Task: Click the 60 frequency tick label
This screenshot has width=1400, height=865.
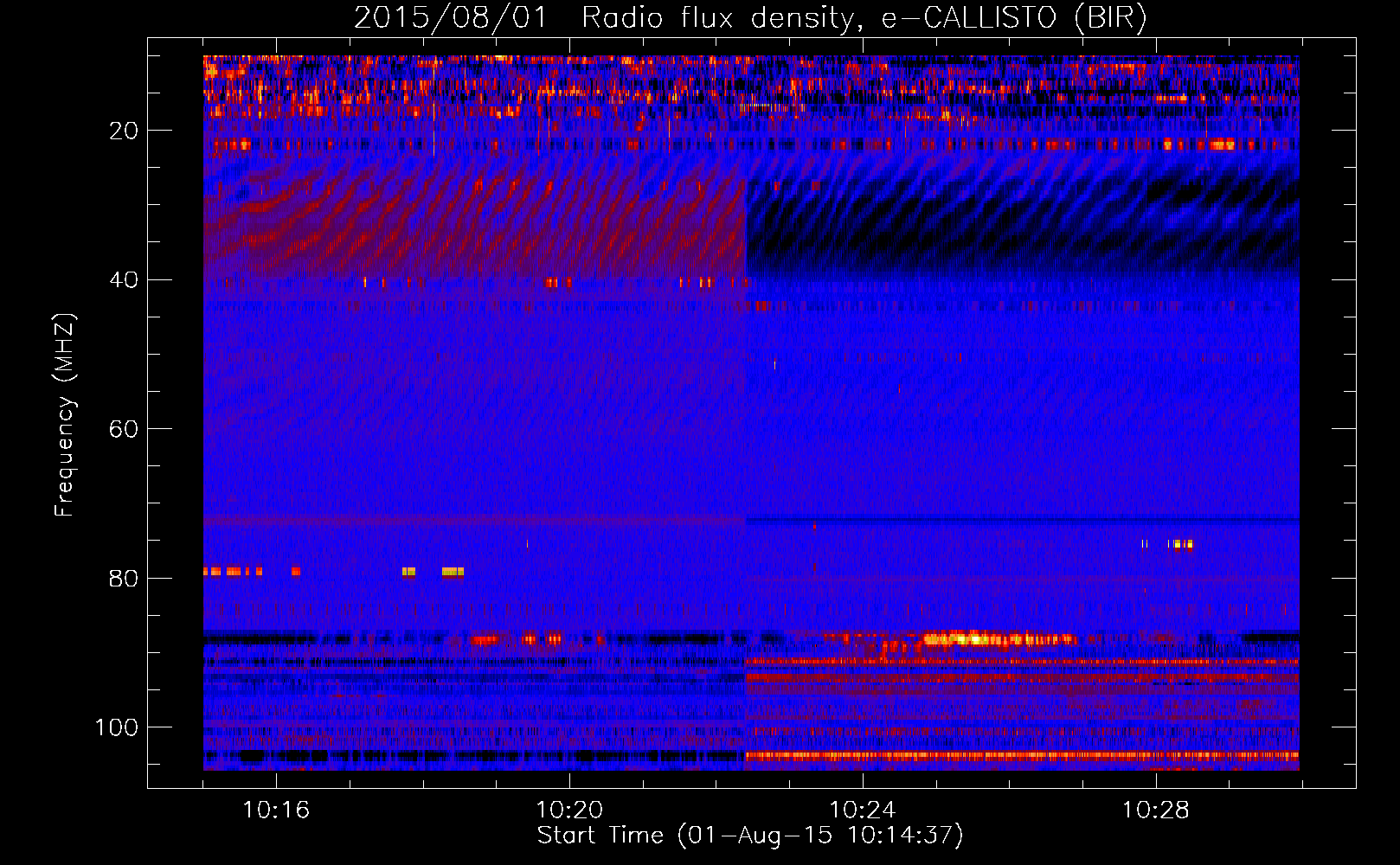Action: (x=125, y=429)
